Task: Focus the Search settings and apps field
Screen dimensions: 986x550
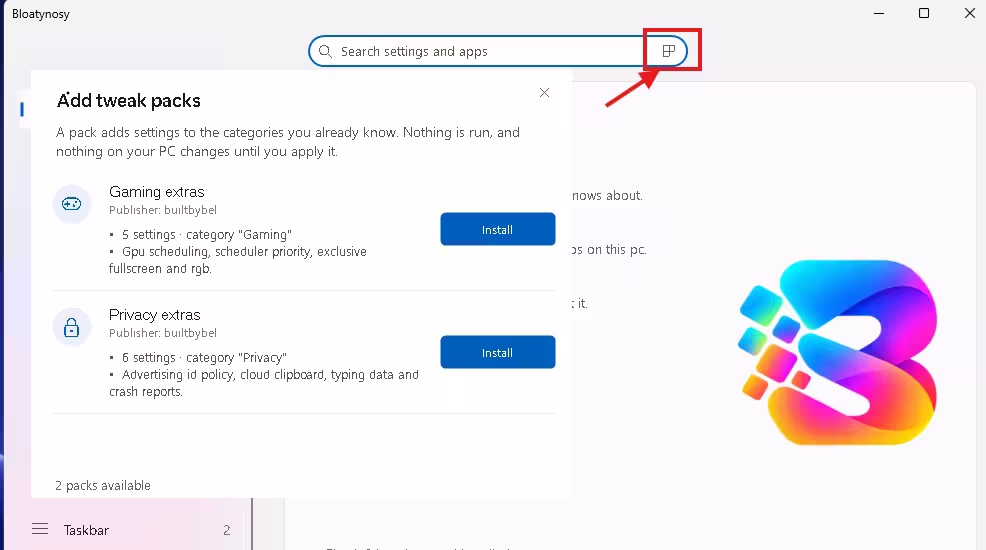Action: tap(497, 52)
